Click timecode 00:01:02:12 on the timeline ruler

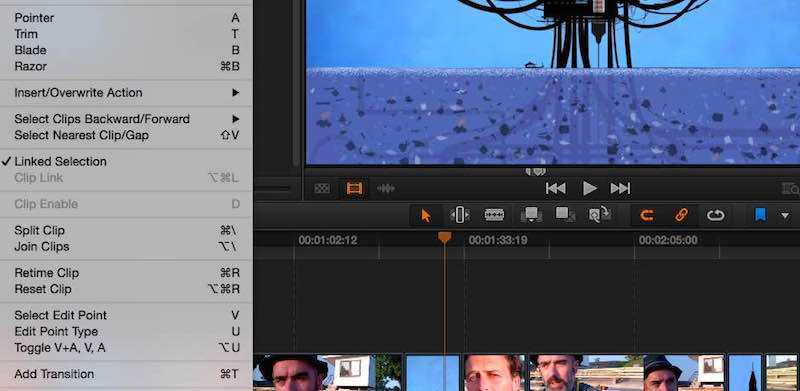328,240
